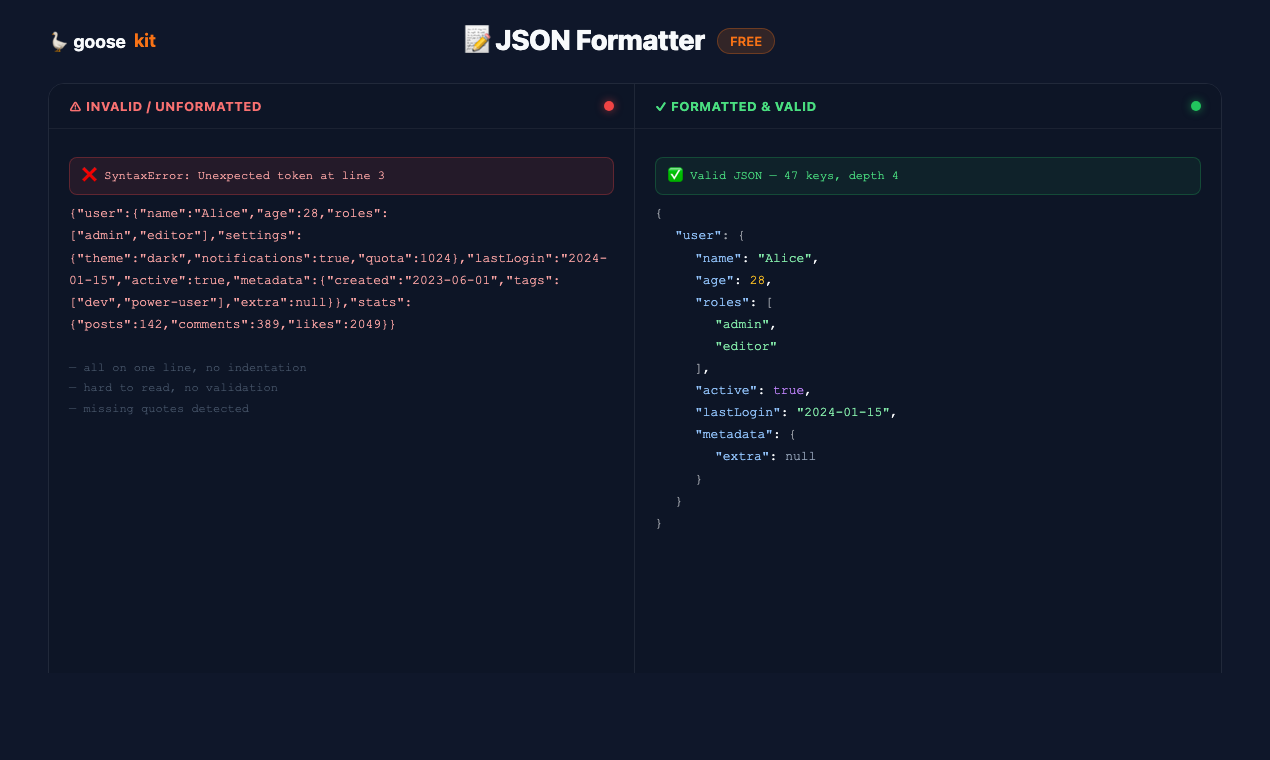Screen dimensions: 1270x760
Task: Click the "age": 28 line
Action: (733, 280)
